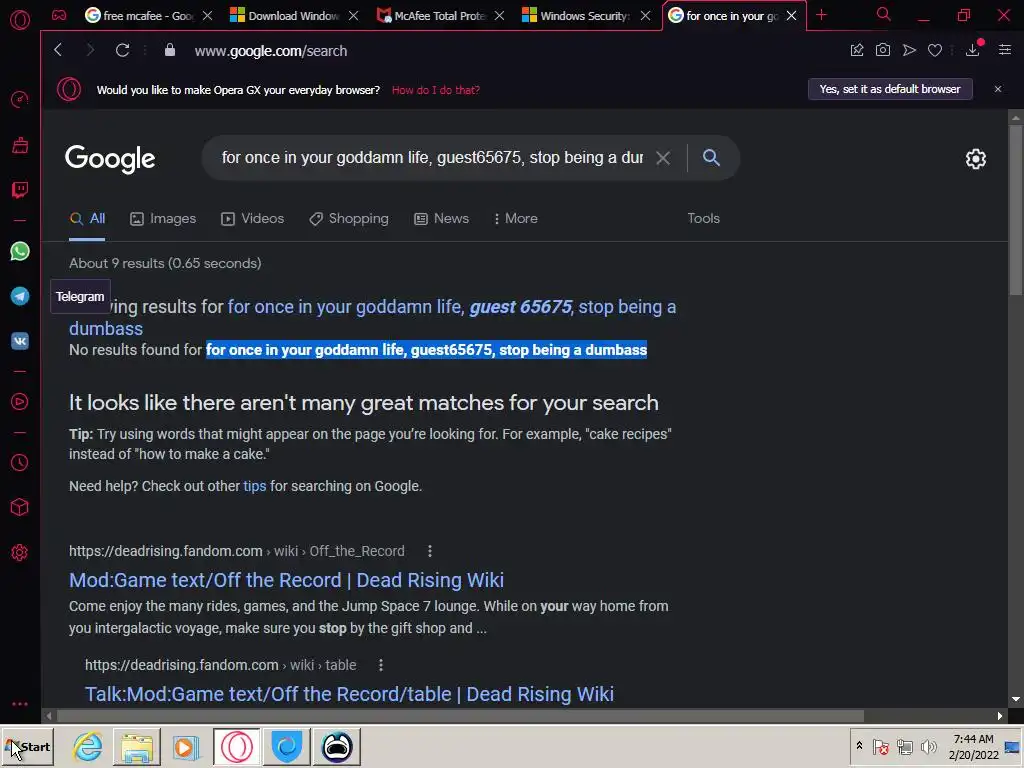Image resolution: width=1024 pixels, height=768 pixels.
Task: Take a snapshot with camera icon
Action: tap(882, 50)
